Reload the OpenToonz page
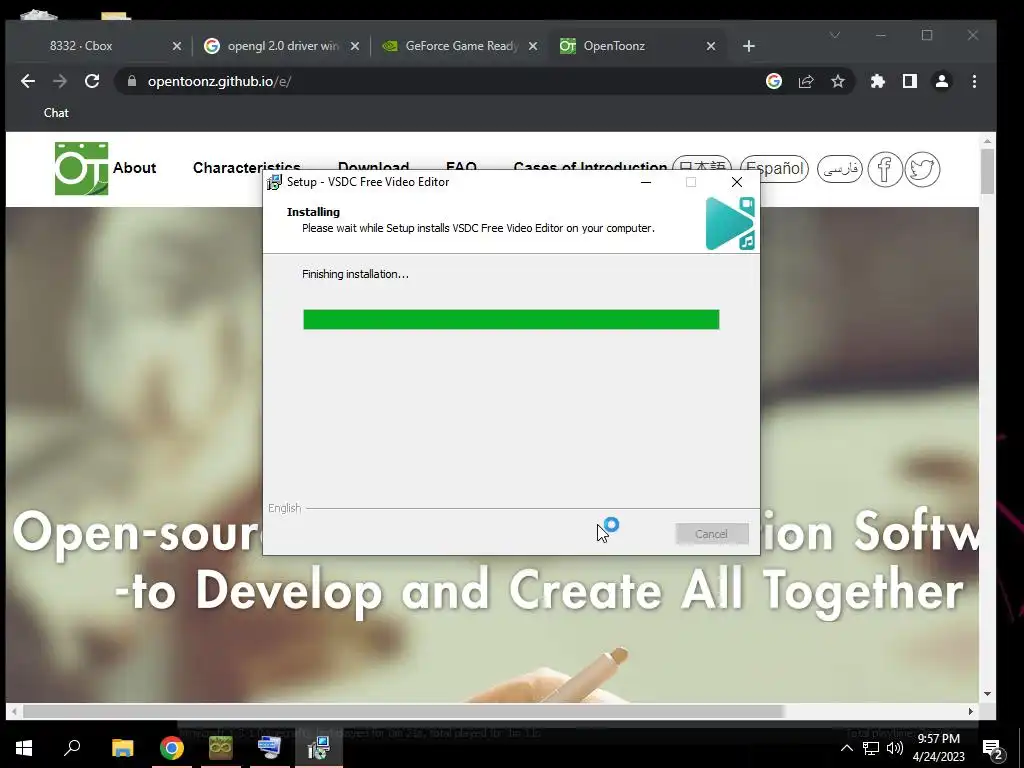Viewport: 1024px width, 768px height. 92,81
